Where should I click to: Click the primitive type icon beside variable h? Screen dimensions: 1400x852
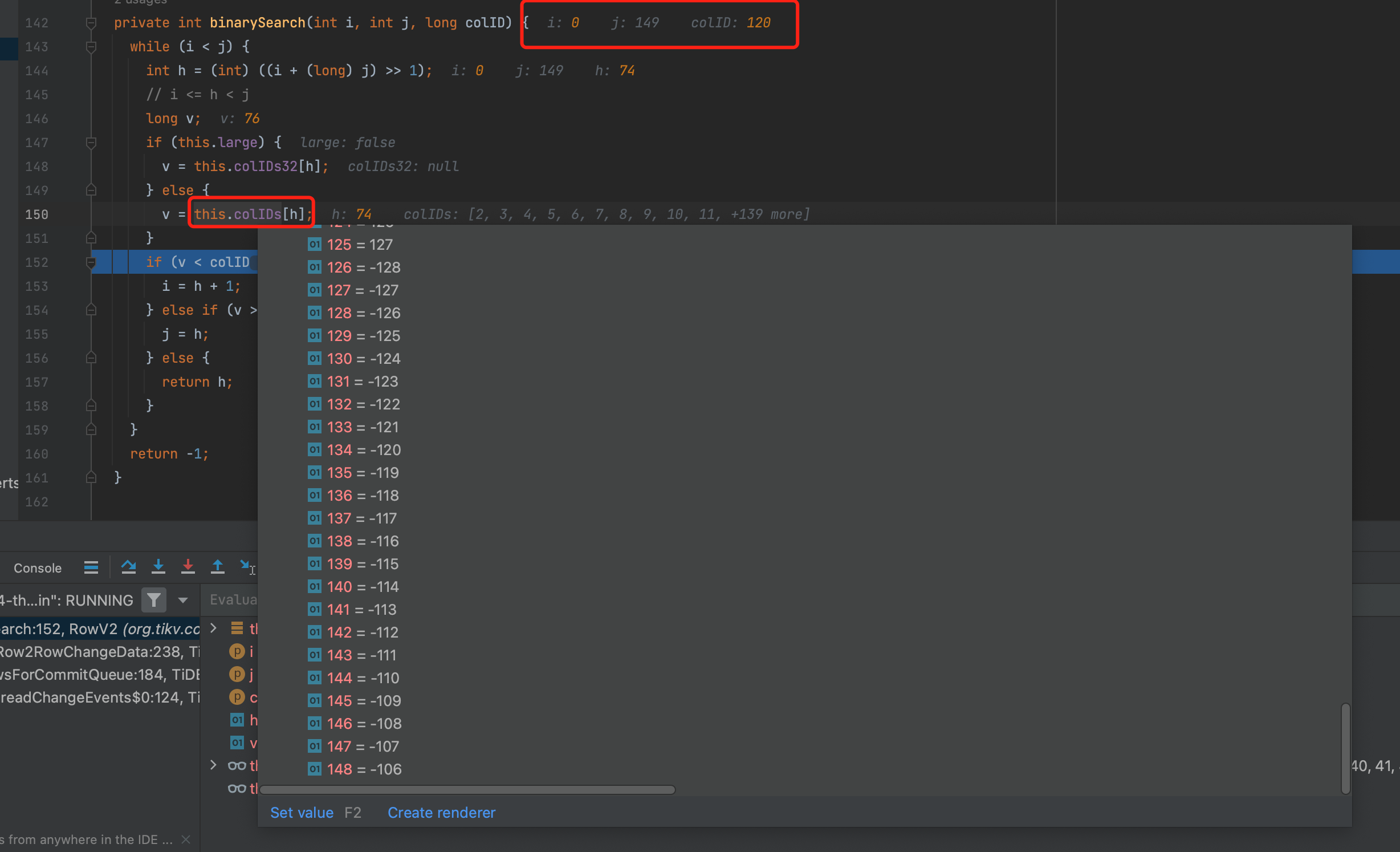coord(237,719)
